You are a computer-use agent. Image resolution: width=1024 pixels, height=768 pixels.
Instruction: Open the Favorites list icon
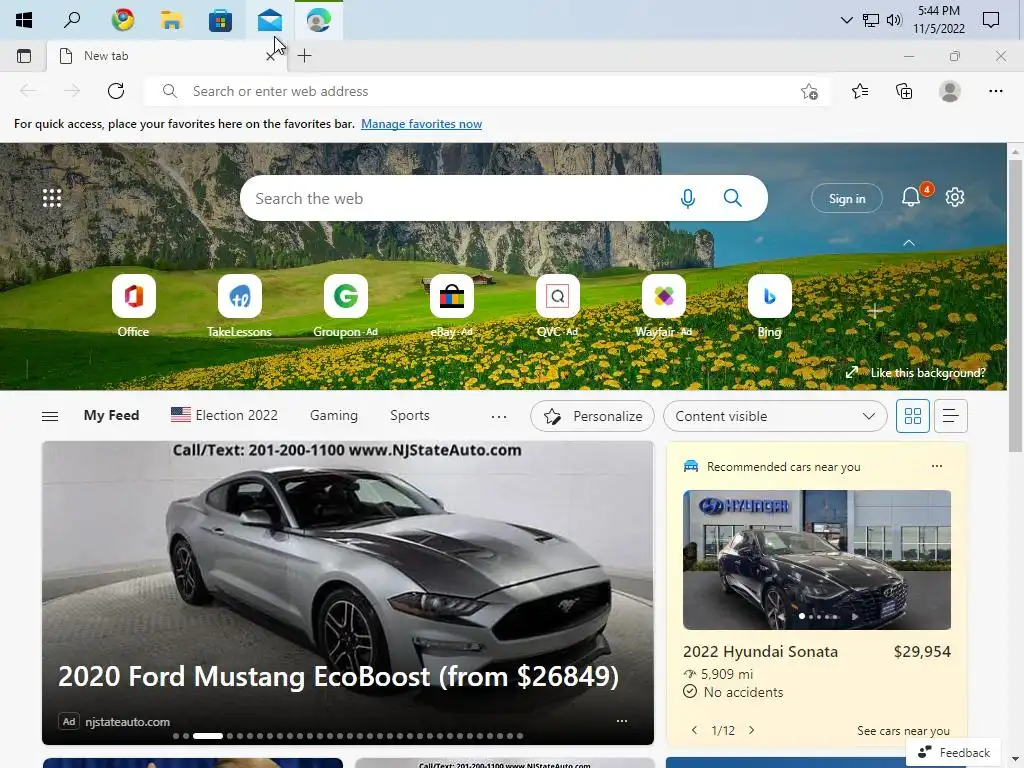point(860,91)
